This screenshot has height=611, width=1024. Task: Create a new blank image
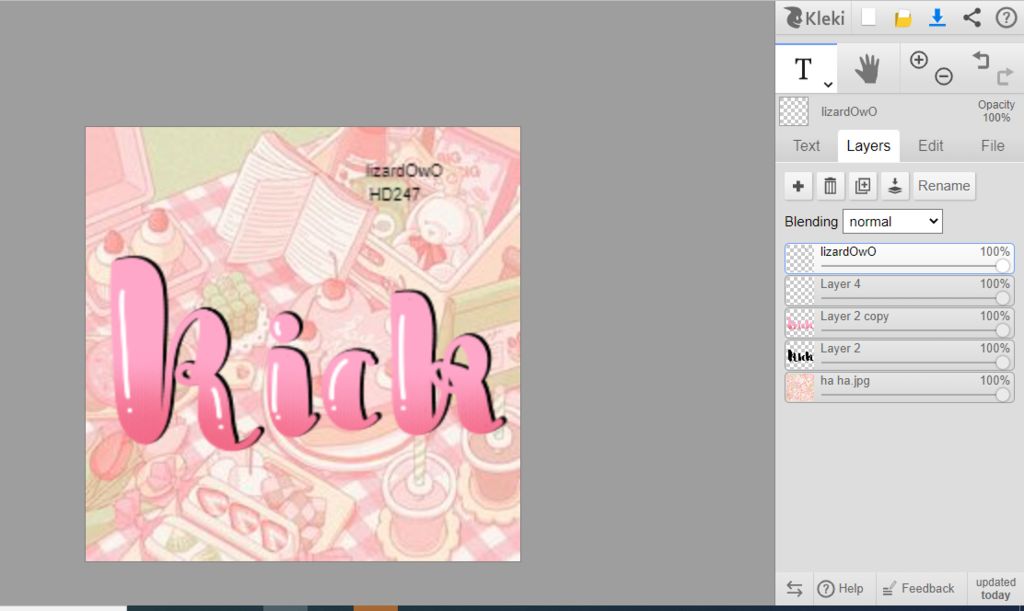pyautogui.click(x=869, y=17)
